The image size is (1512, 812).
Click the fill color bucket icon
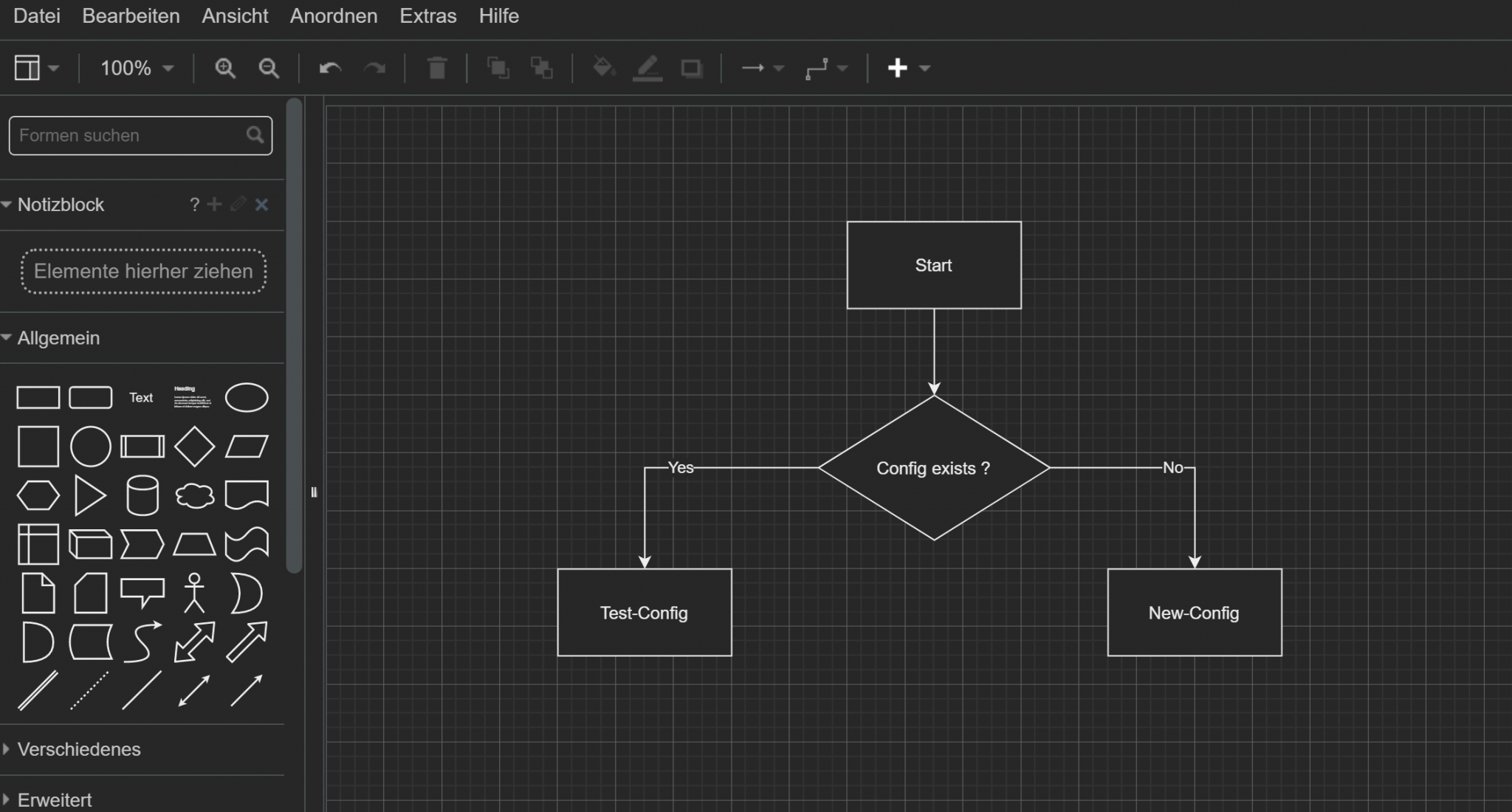[x=603, y=68]
